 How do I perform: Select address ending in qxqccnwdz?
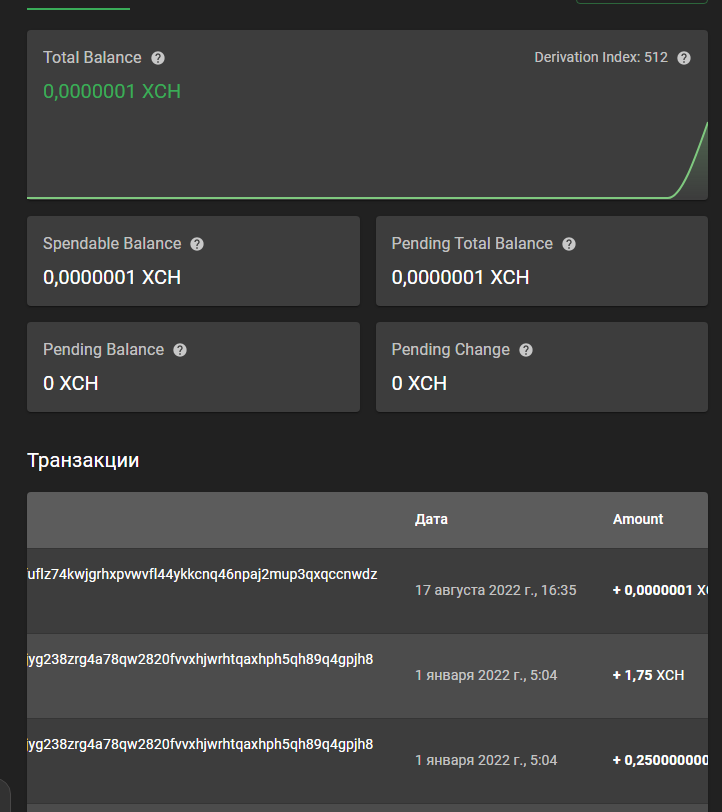tap(202, 574)
